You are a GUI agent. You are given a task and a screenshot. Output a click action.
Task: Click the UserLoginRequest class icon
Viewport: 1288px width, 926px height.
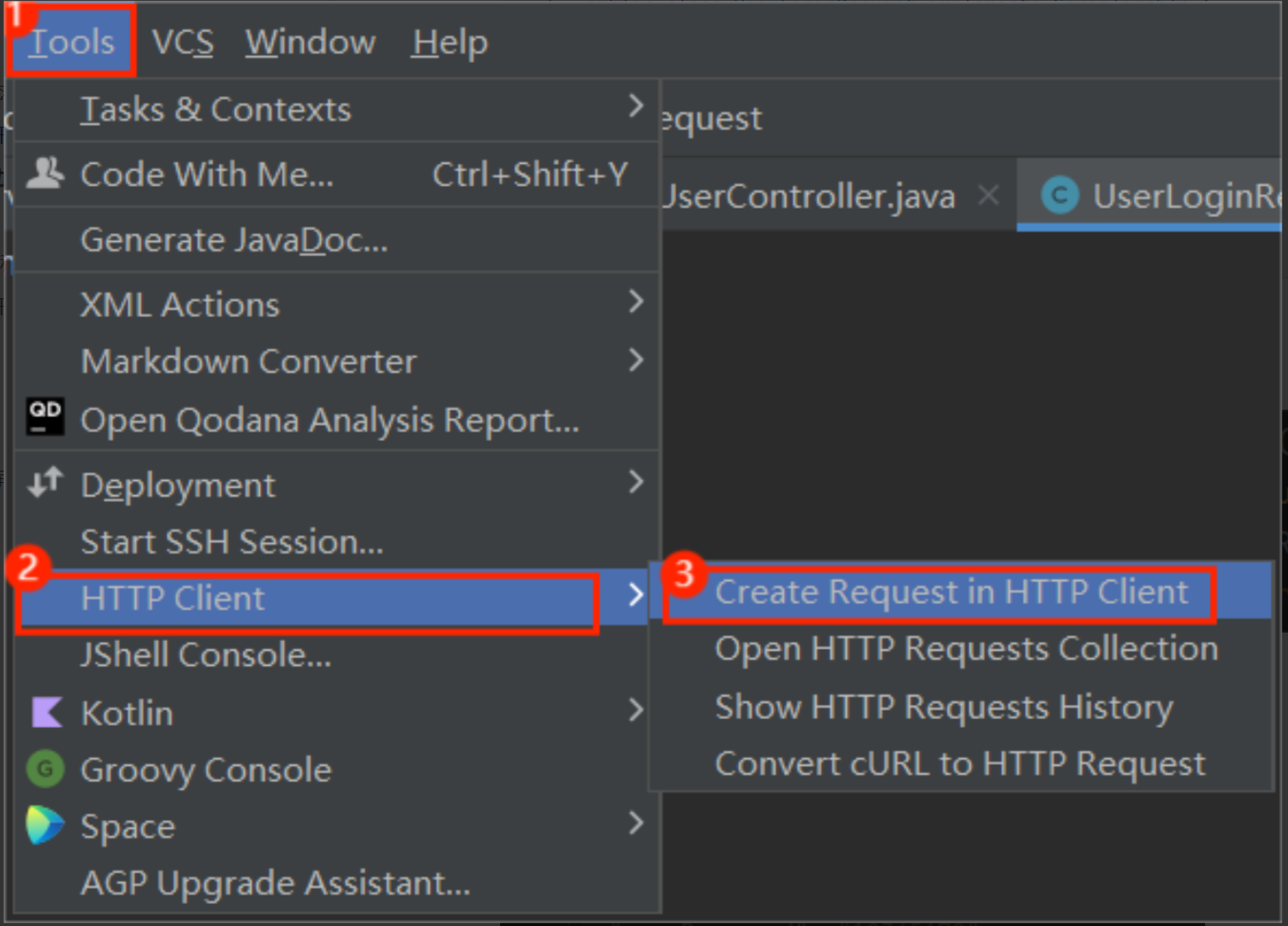(1059, 195)
